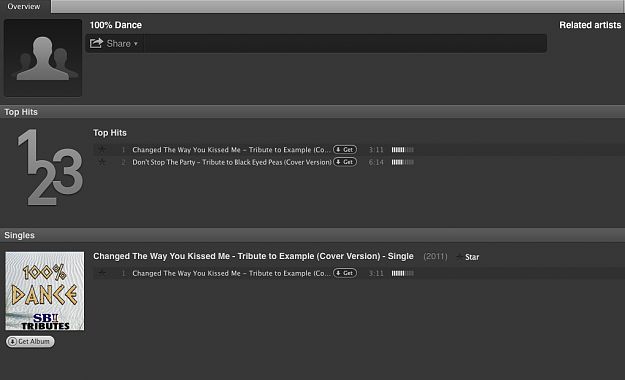Click the 3:11 duration in Top Hits
This screenshot has width=625, height=380.
376,150
